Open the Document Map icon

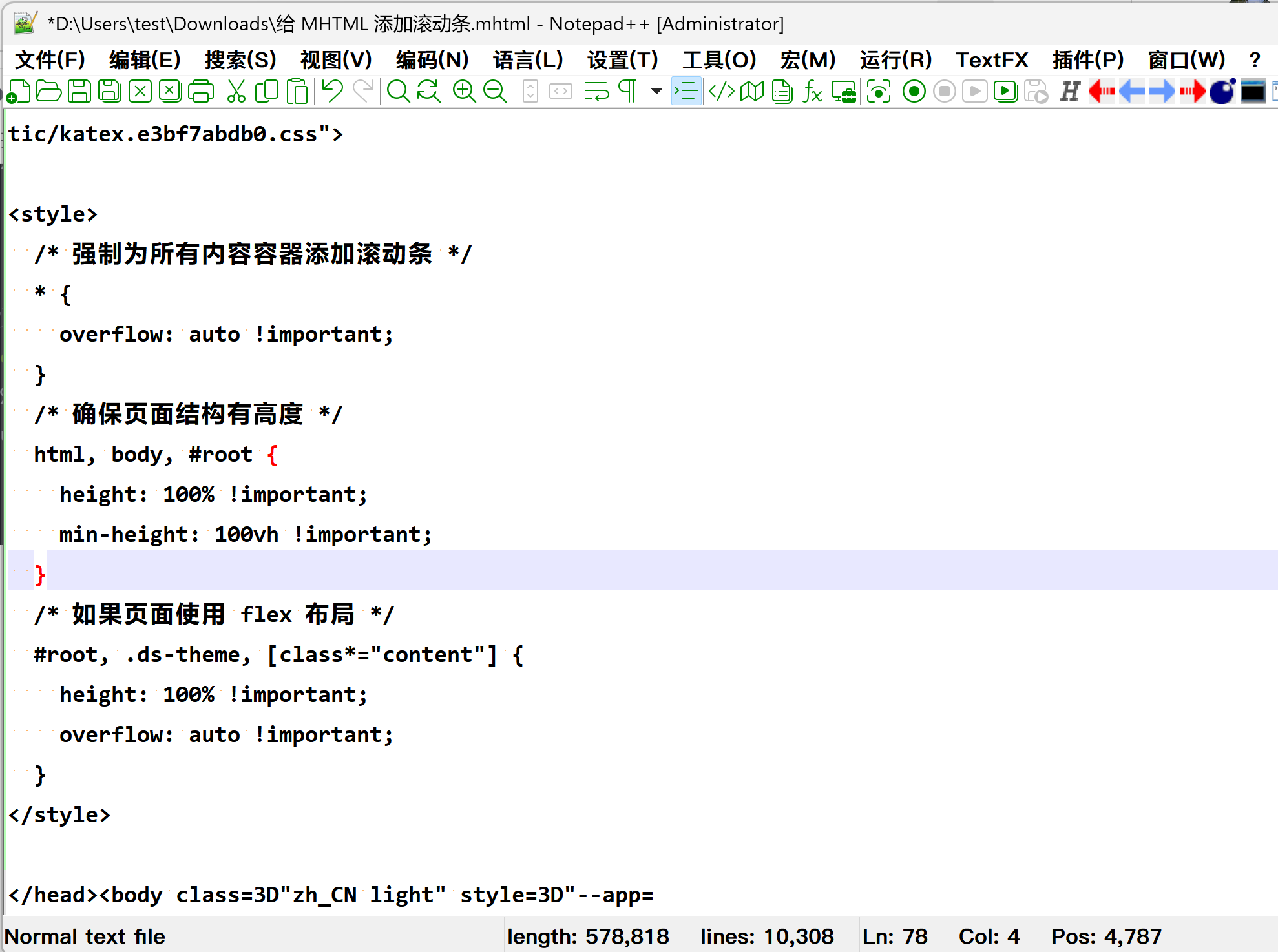coord(751,91)
